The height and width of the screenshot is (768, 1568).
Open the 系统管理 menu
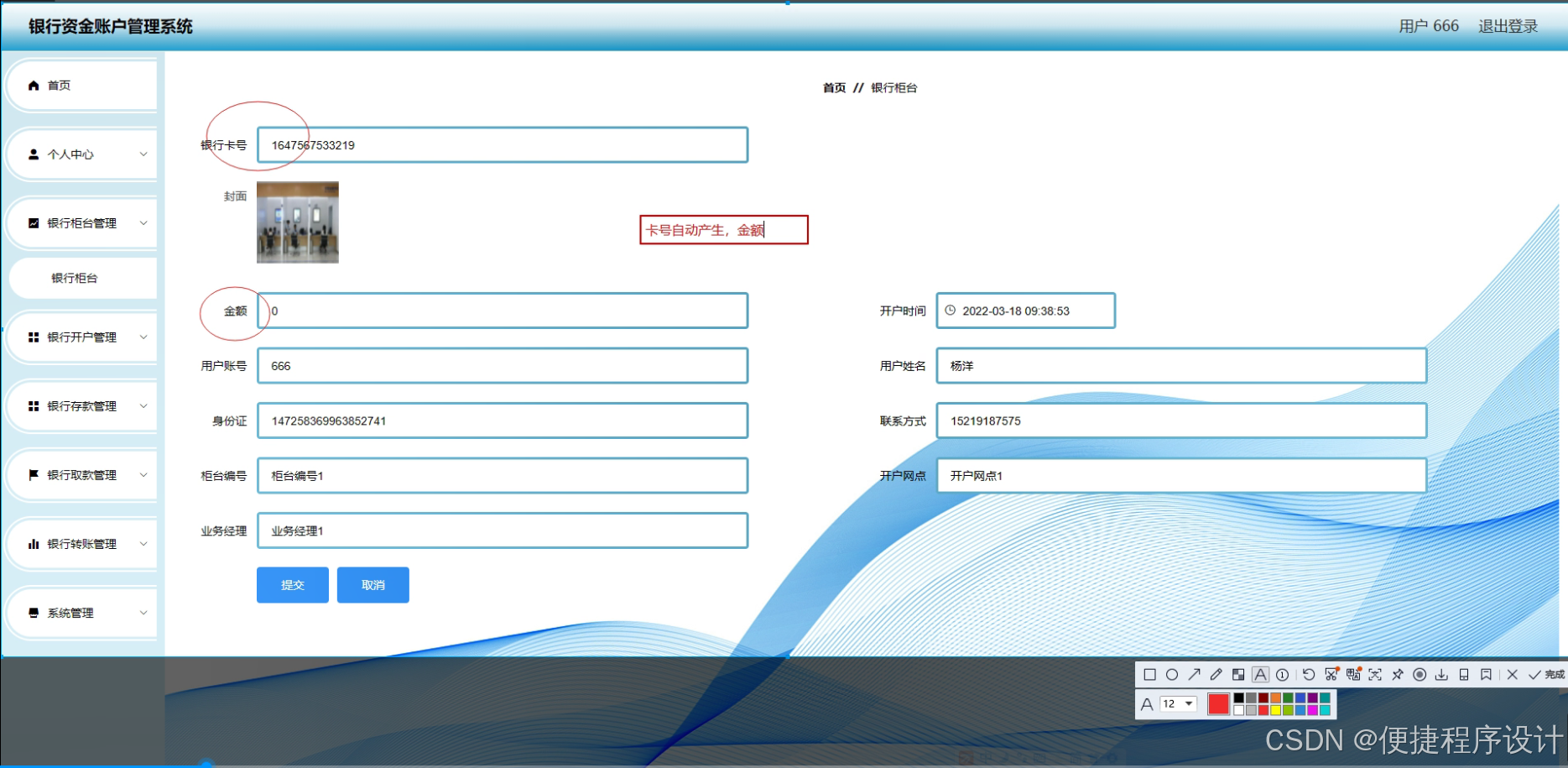(81, 613)
